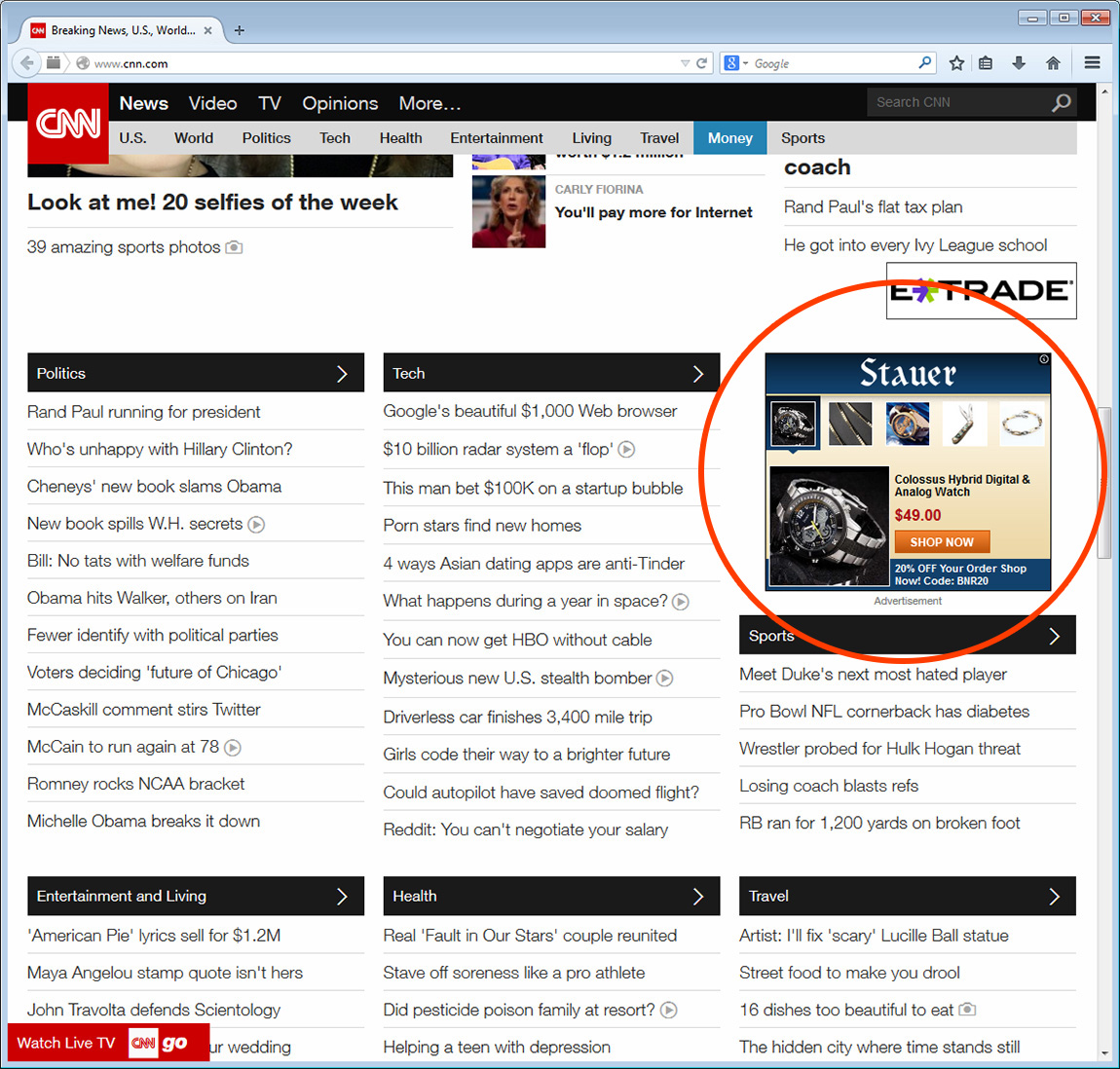The width and height of the screenshot is (1120, 1069).
Task: Close the Breaking News CNN tab
Action: tap(207, 30)
